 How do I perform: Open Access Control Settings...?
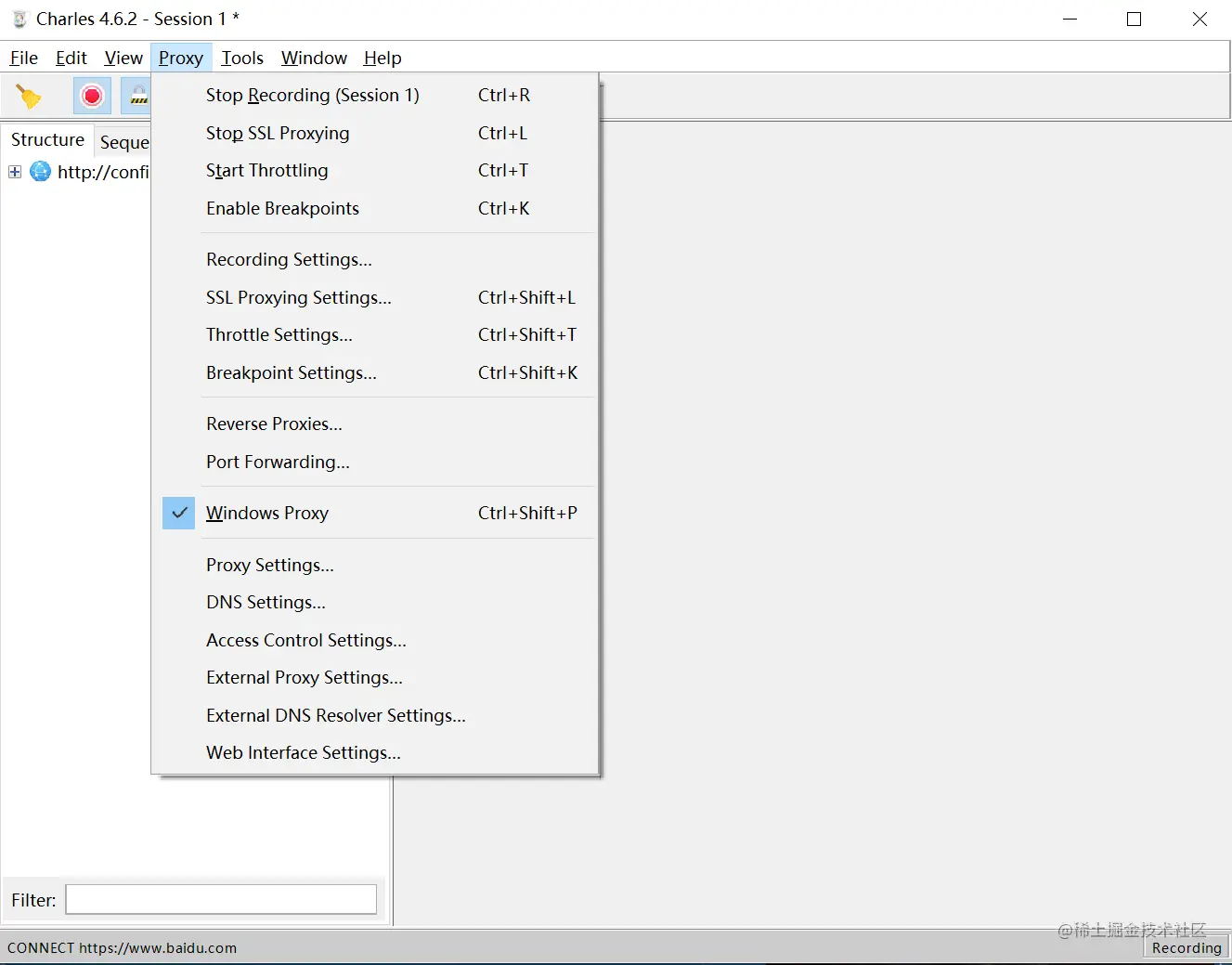tap(375, 640)
